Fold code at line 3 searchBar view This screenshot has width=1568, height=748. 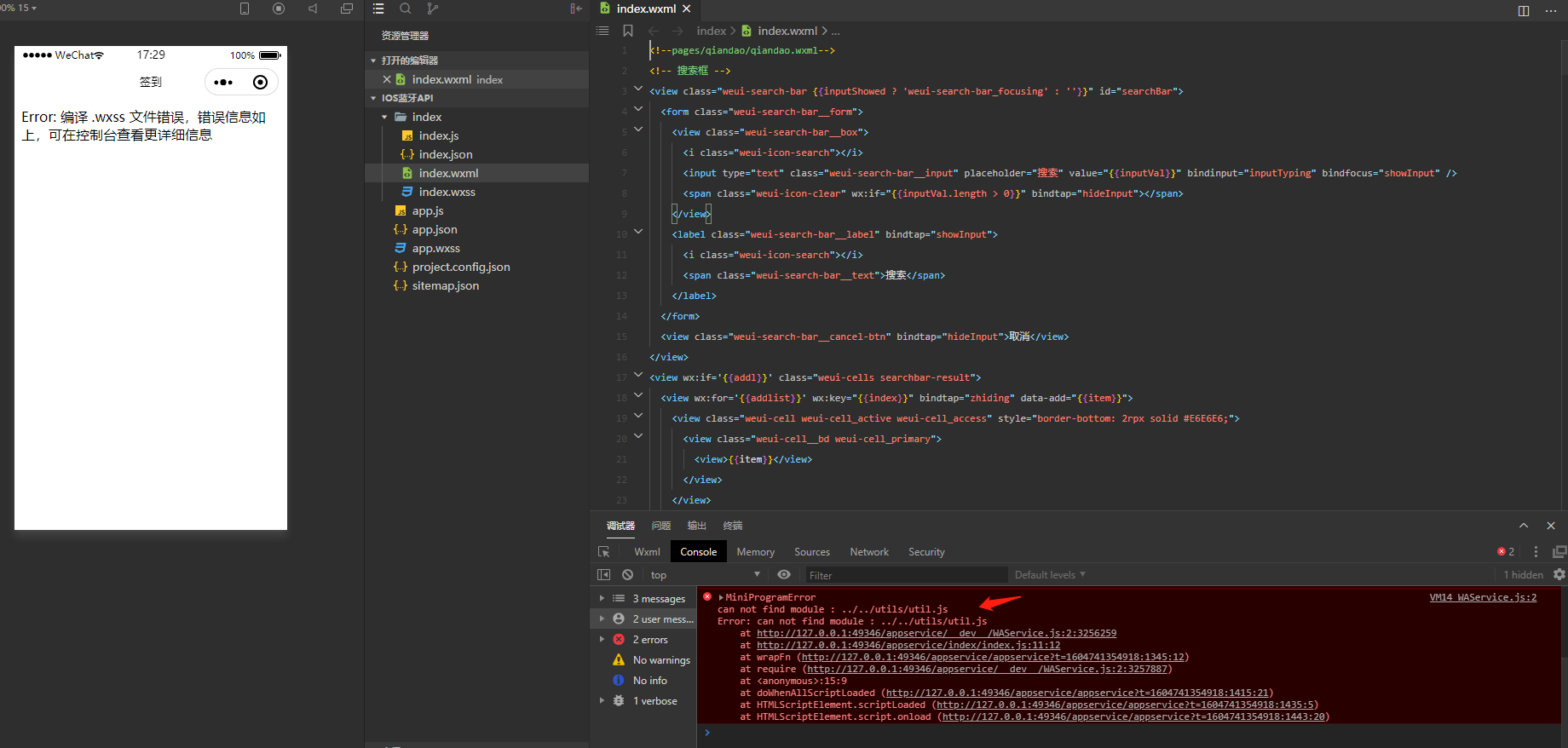click(638, 89)
